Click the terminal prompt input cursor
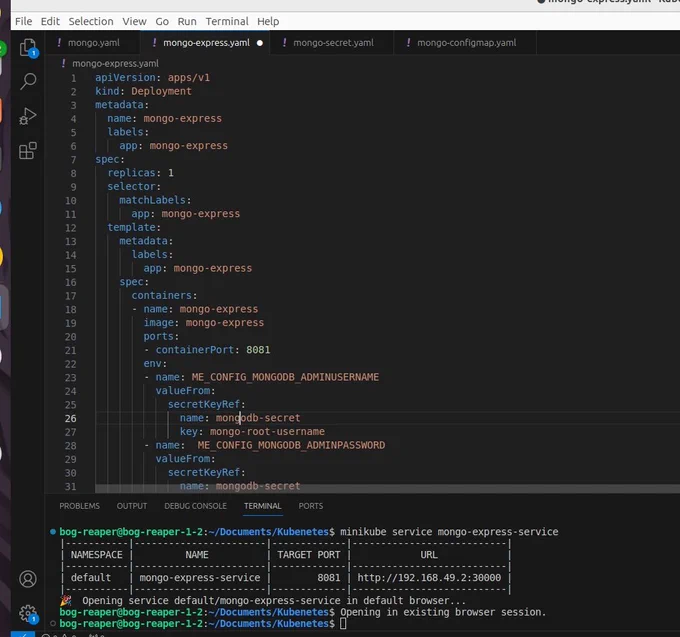The height and width of the screenshot is (637, 680). tap(343, 624)
